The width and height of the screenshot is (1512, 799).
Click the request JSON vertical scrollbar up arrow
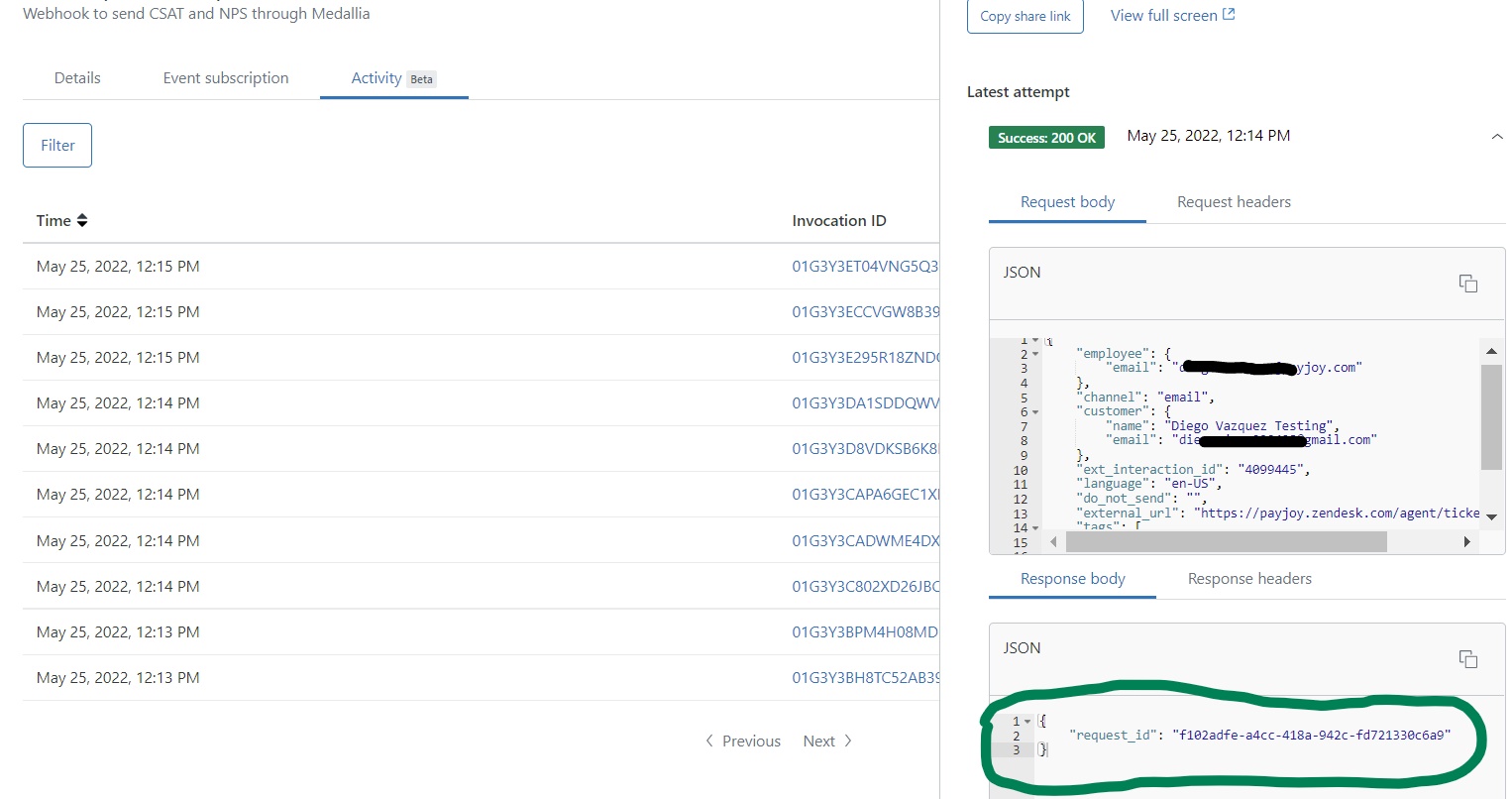(1490, 351)
